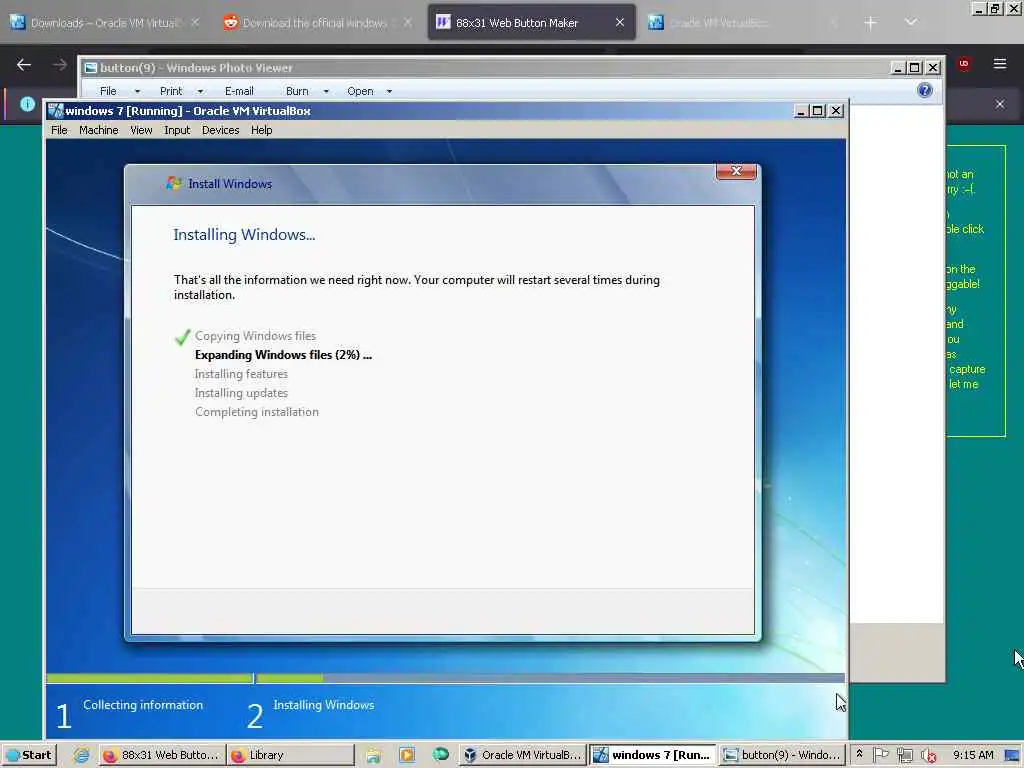The height and width of the screenshot is (768, 1024).
Task: Open volume tray icon with red mark
Action: click(x=928, y=756)
